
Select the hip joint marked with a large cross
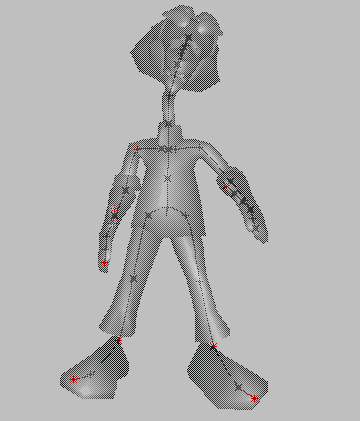tap(148, 216)
